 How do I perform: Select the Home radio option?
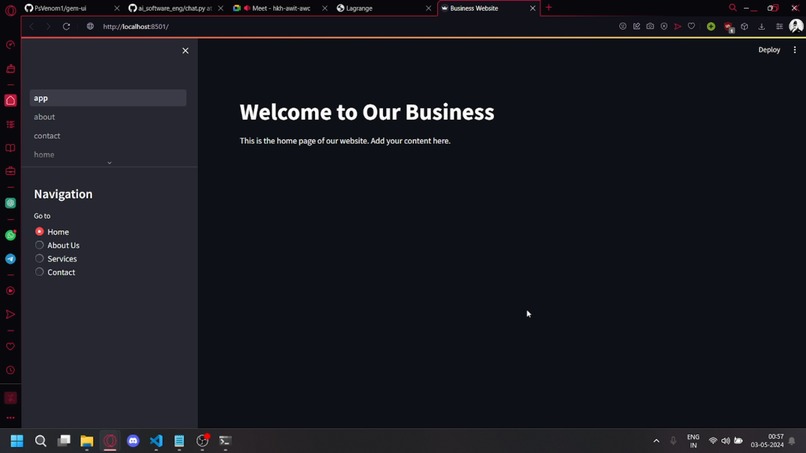[39, 231]
